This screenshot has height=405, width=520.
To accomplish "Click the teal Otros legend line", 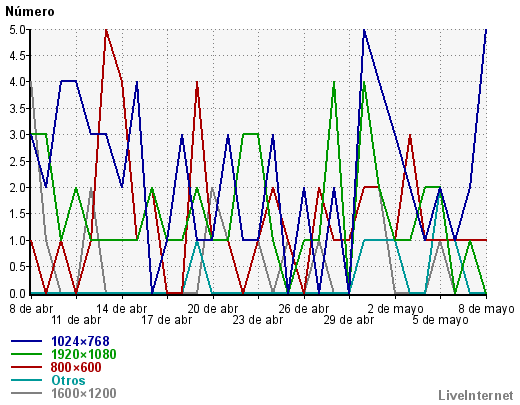I will (x=26, y=380).
